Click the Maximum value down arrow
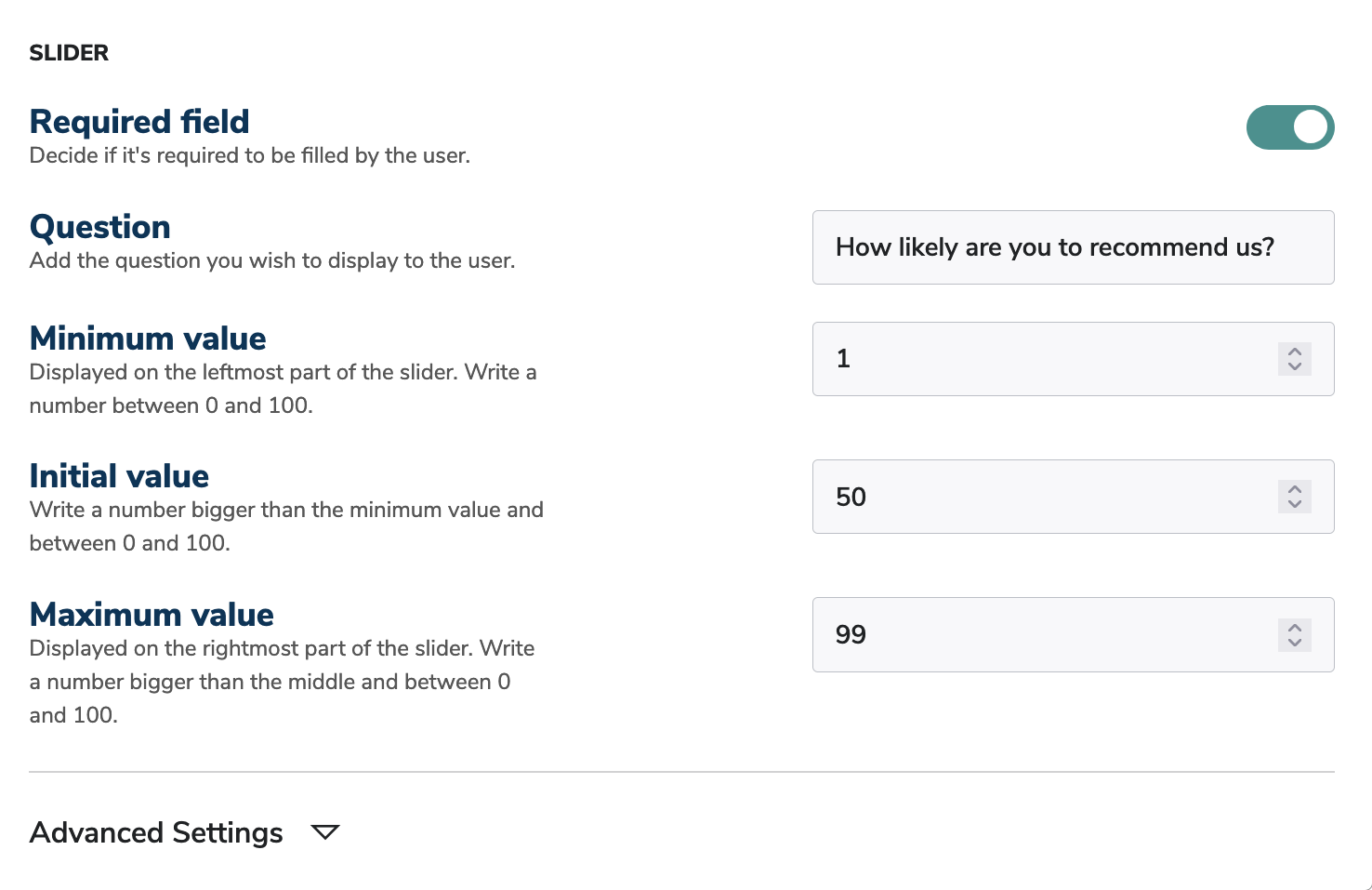1372x890 pixels. pyautogui.click(x=1293, y=643)
